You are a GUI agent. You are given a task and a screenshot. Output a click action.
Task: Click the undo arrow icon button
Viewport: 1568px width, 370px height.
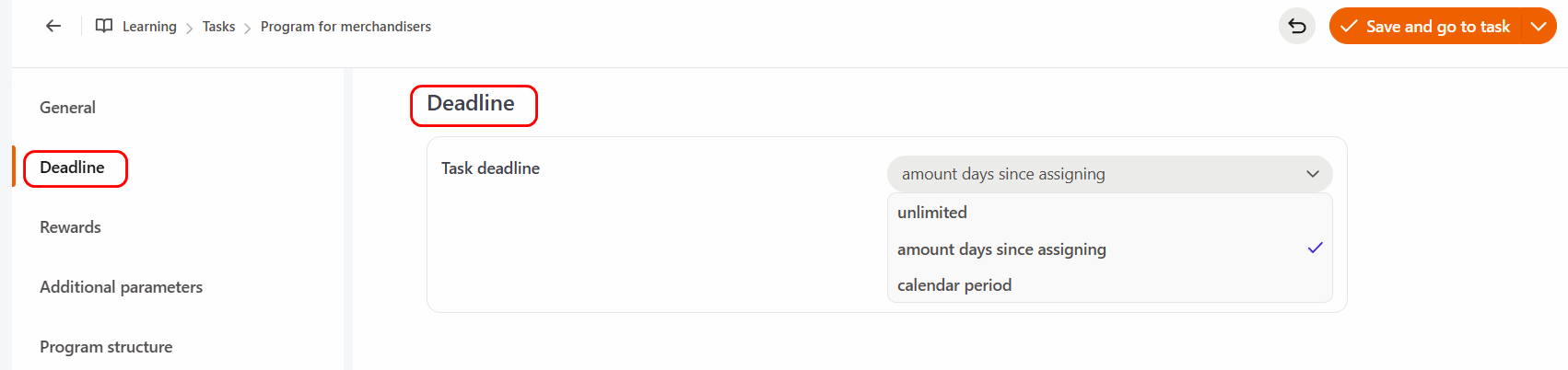pyautogui.click(x=1296, y=26)
